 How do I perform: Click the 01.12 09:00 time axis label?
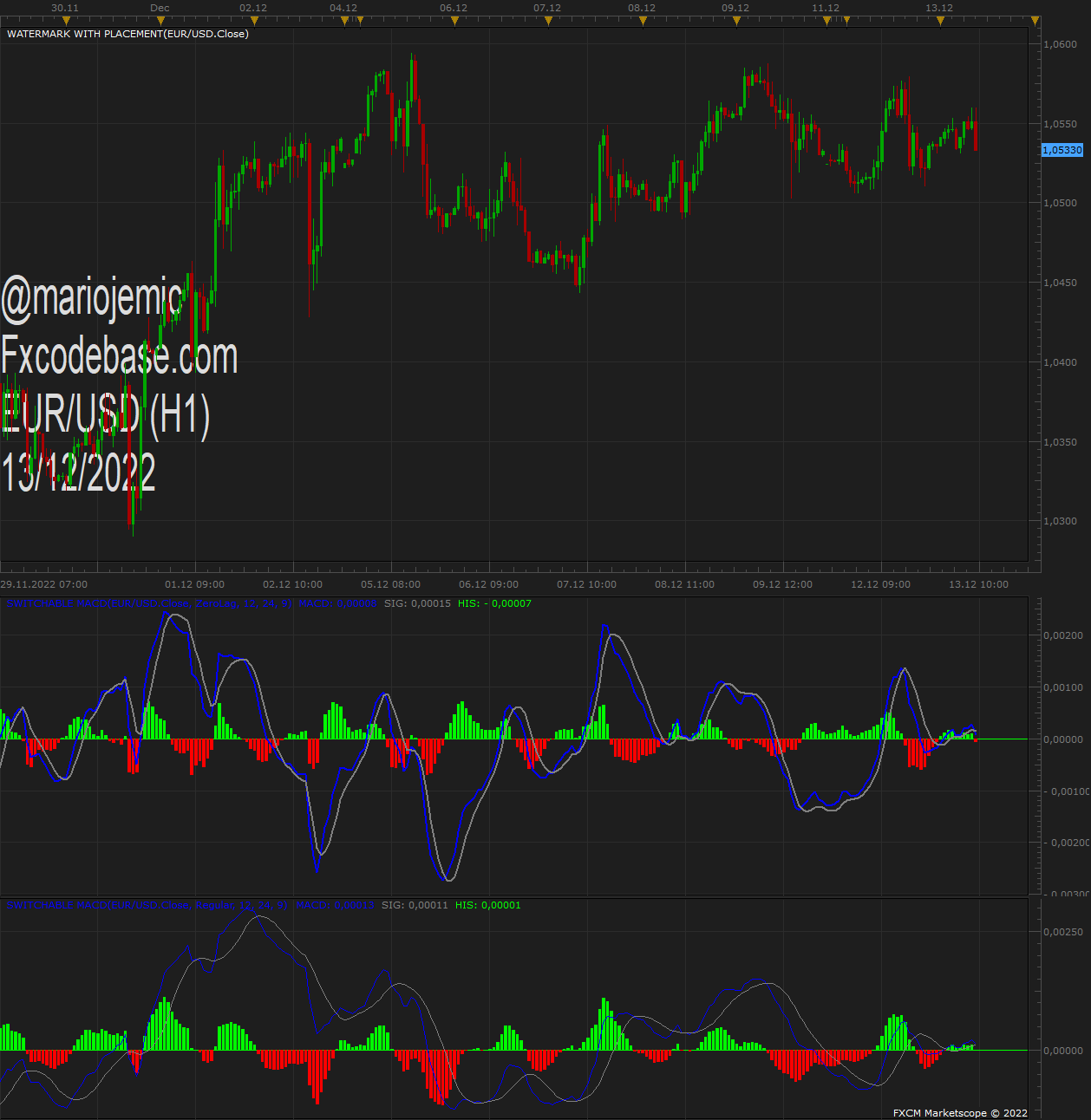[x=195, y=584]
